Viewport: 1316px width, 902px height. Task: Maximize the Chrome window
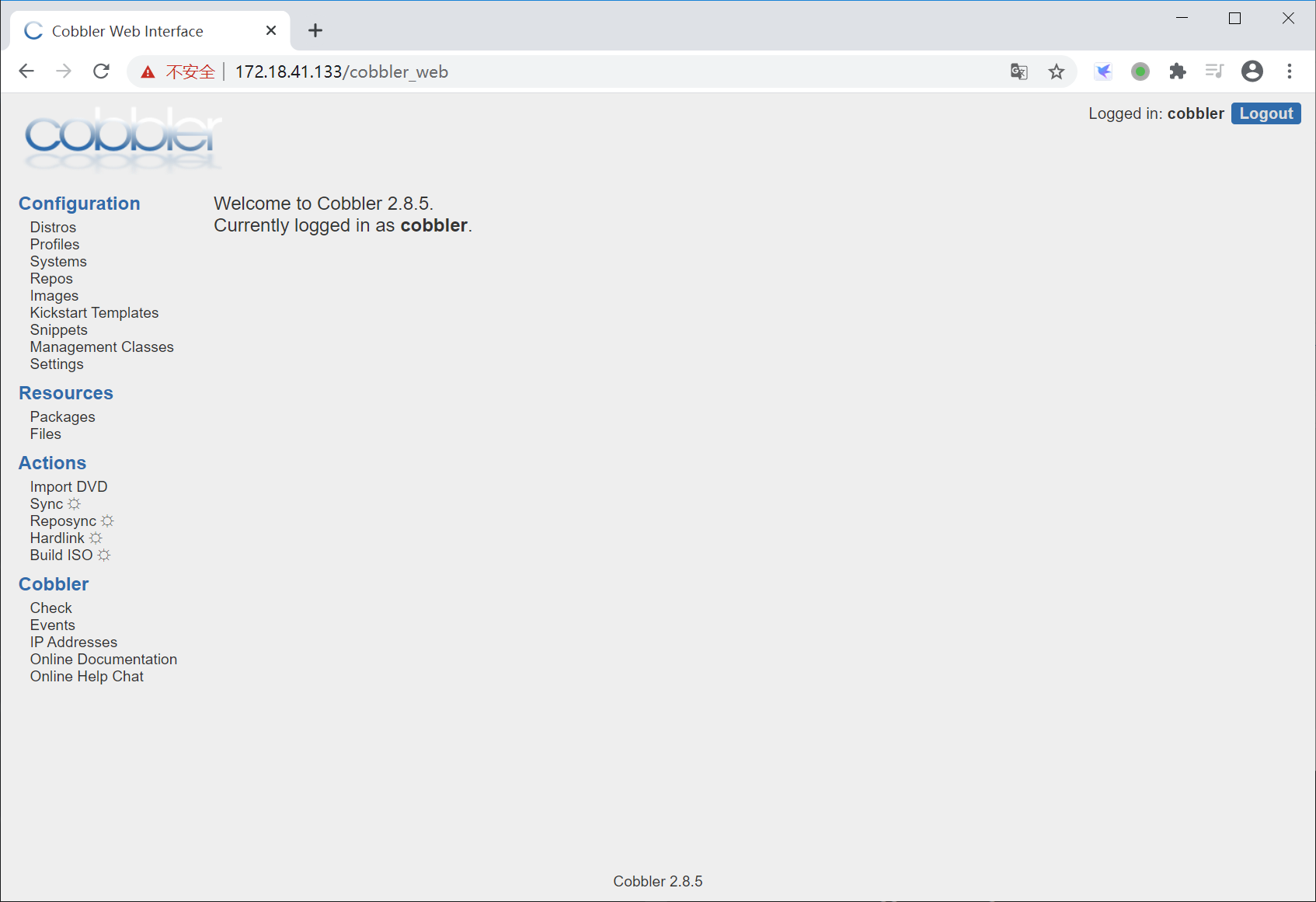click(1235, 18)
